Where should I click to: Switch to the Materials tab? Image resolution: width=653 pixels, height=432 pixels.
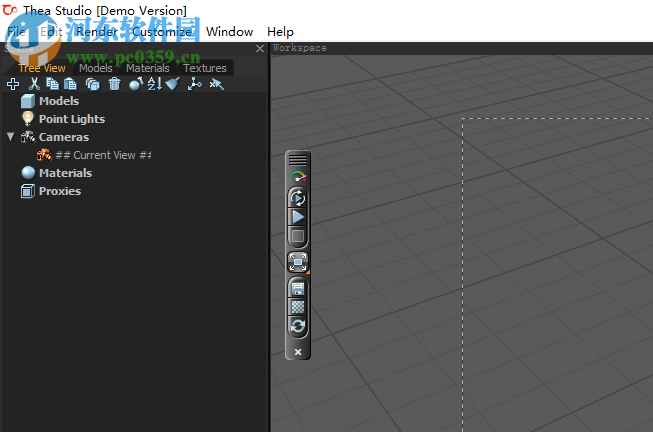[x=148, y=68]
